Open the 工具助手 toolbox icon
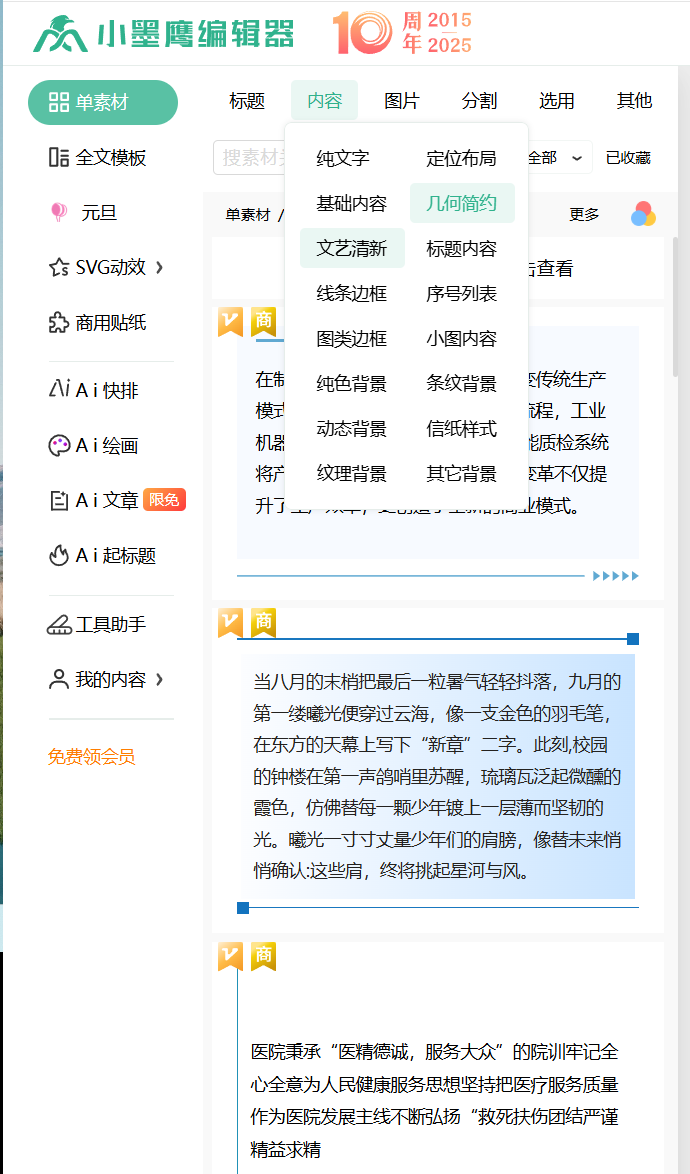The width and height of the screenshot is (690, 1174). pos(59,625)
